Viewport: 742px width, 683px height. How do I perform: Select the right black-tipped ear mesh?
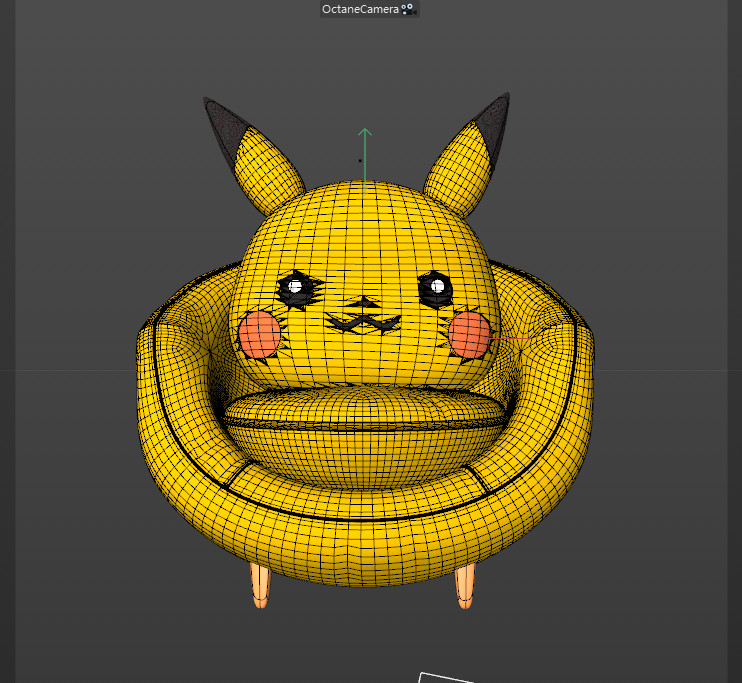click(x=468, y=154)
